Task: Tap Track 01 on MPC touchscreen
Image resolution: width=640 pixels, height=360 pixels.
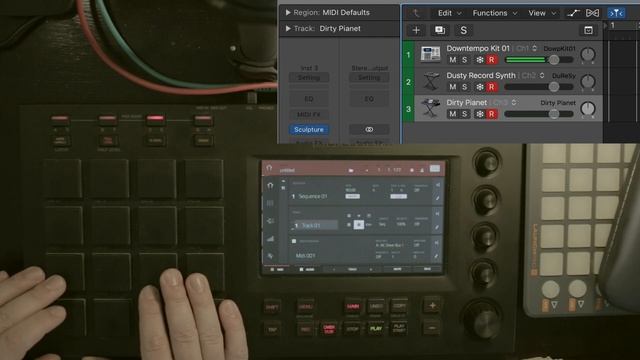Action: coord(315,225)
